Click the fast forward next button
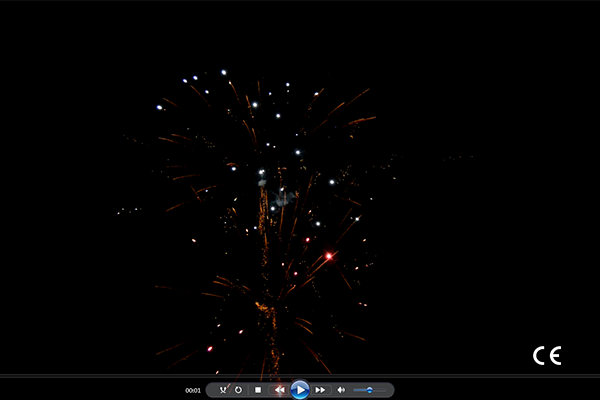600x400 pixels. pyautogui.click(x=320, y=390)
